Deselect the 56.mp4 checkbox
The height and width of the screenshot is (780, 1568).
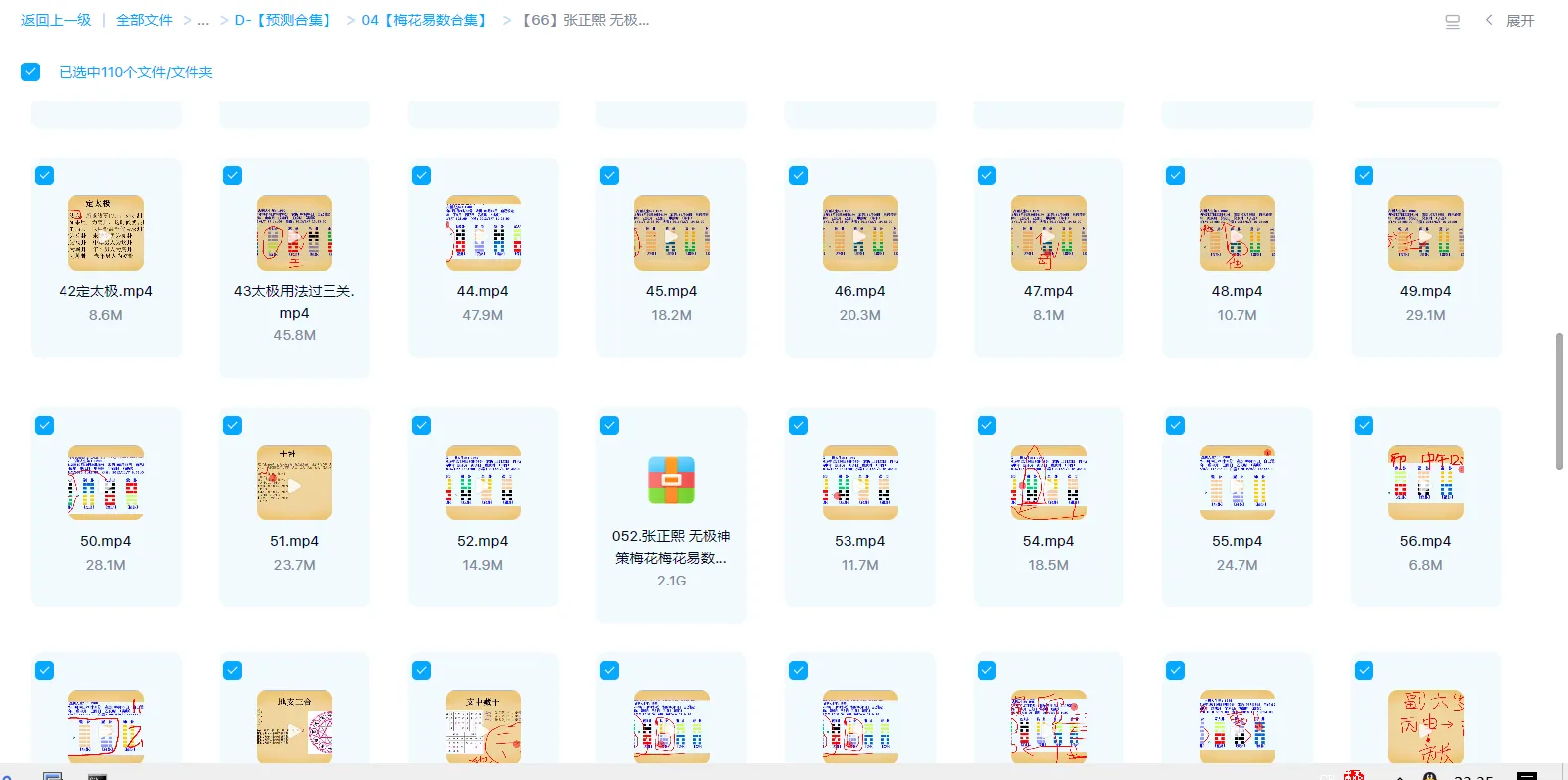pos(1365,426)
